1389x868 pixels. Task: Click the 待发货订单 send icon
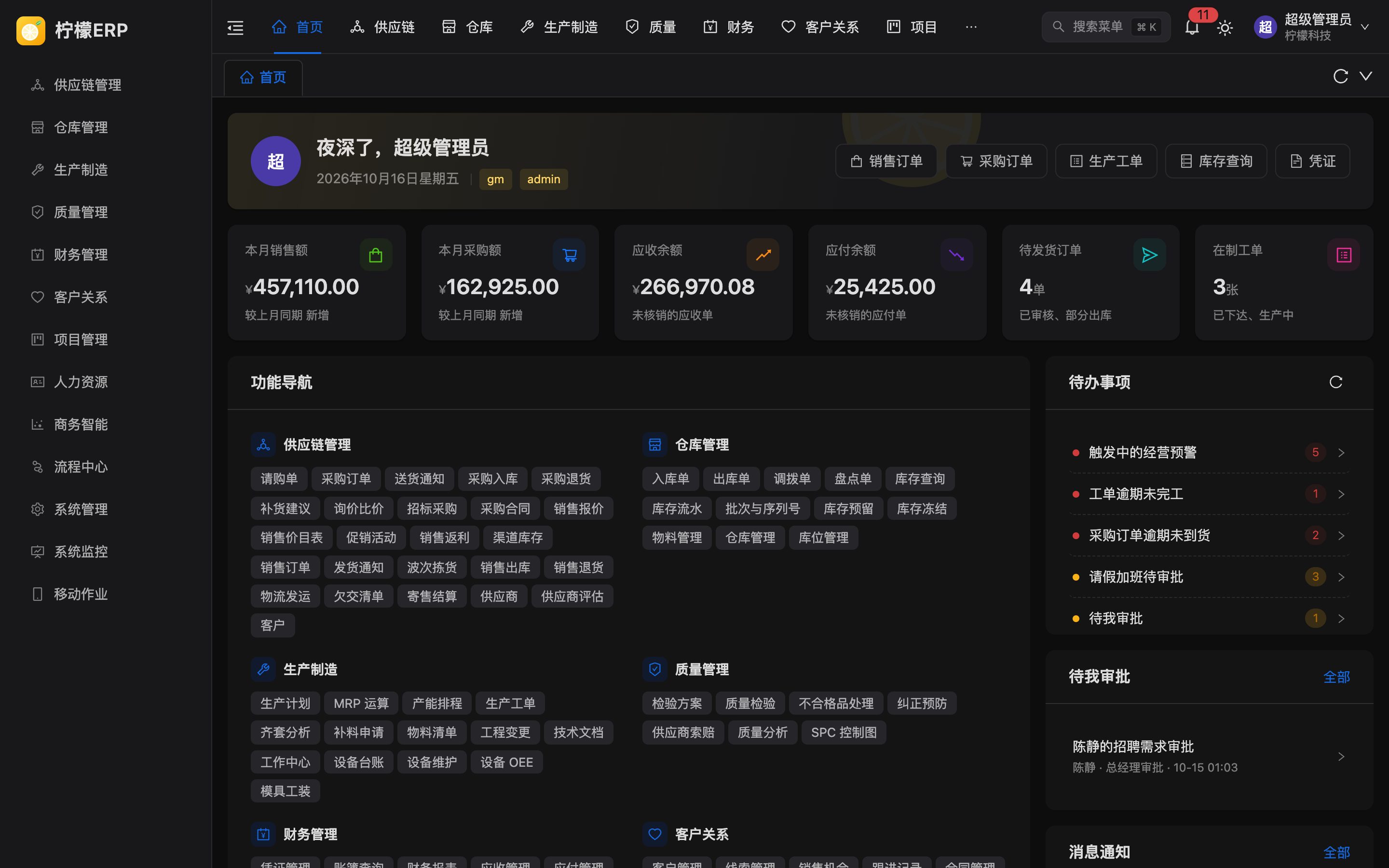tap(1150, 255)
